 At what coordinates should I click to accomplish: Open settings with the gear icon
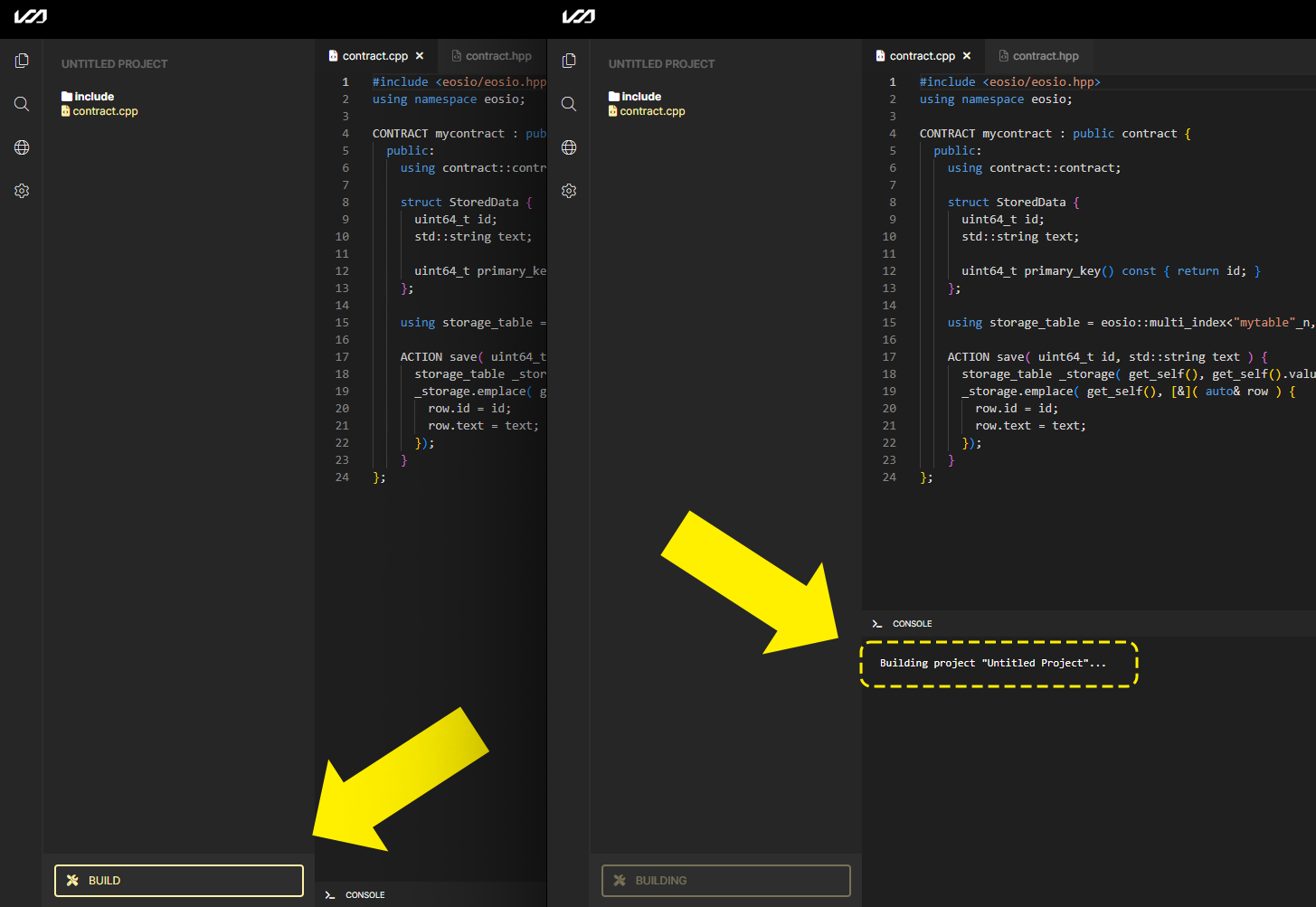coord(22,190)
